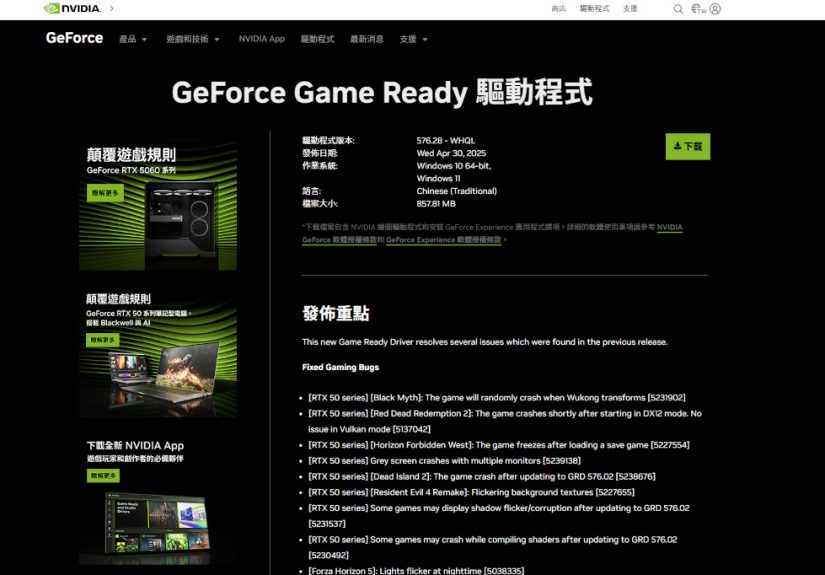Select file size 857.81 MB text

[x=436, y=204]
